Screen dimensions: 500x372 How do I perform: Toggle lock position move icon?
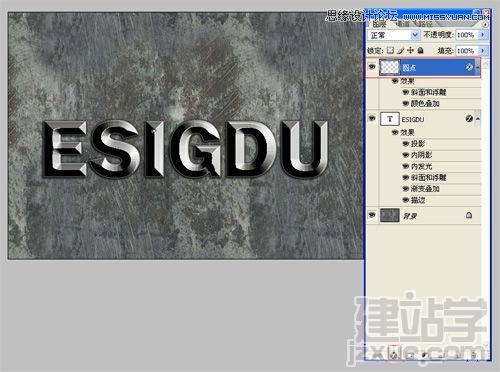tap(411, 50)
